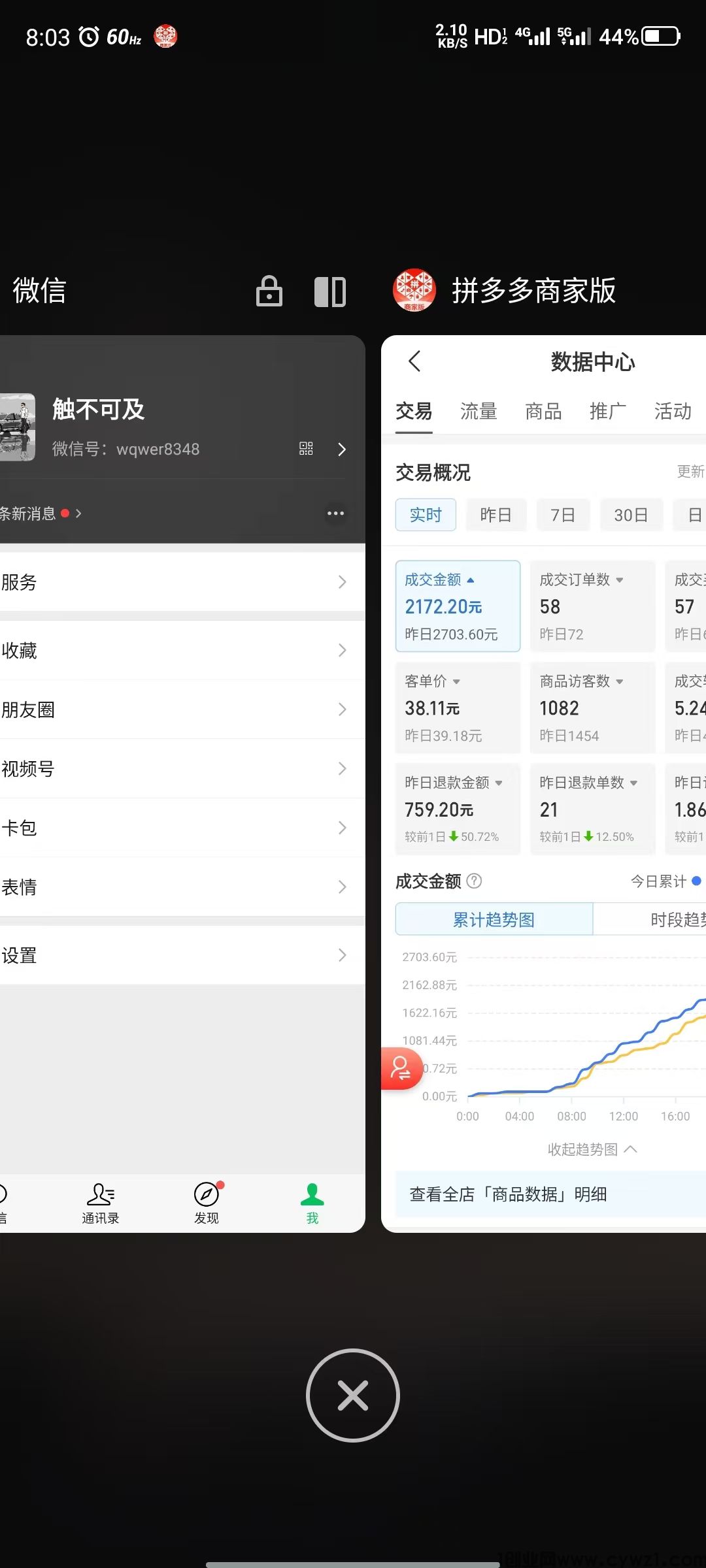Select the 实时 time range
Screen dimensions: 706x1568
(426, 515)
